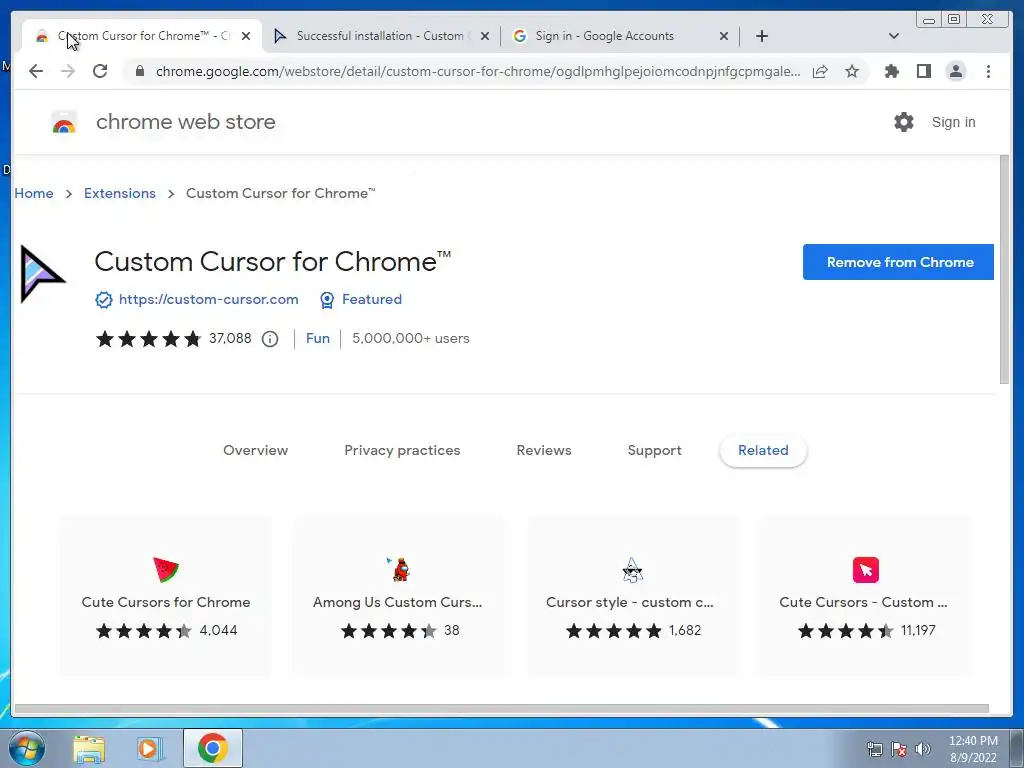1024x768 pixels.
Task: Open the Support tab
Action: [654, 451]
